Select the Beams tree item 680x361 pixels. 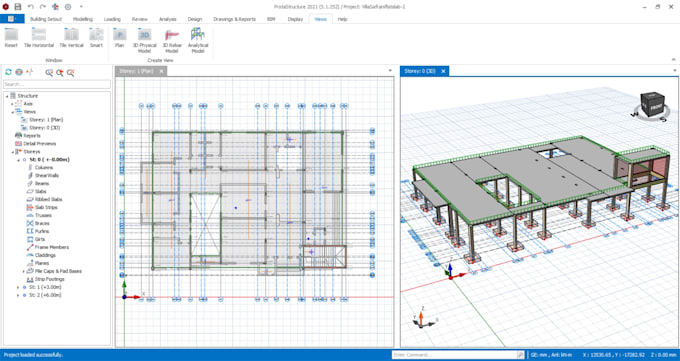(42, 184)
